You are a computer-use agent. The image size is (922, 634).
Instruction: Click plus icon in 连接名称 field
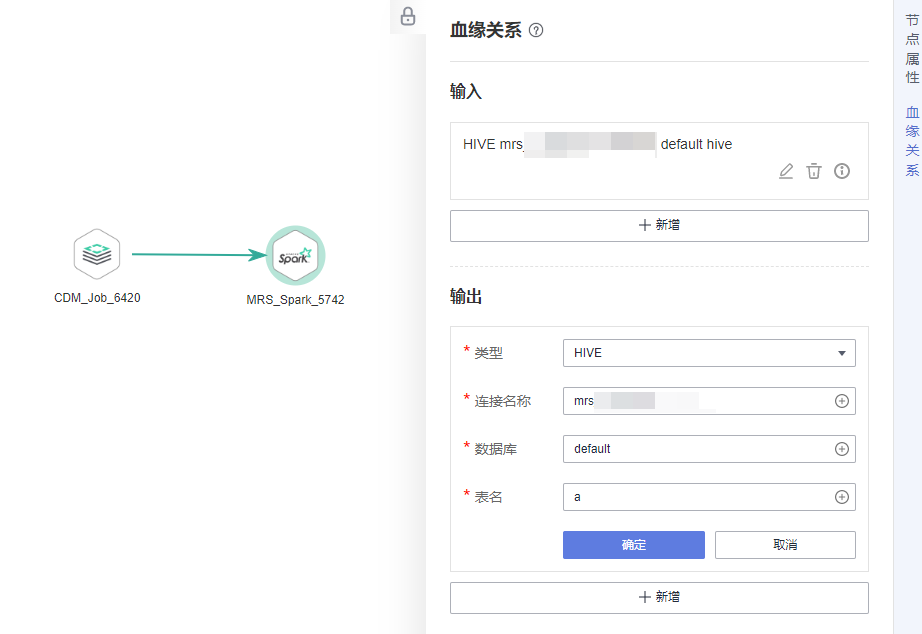click(842, 401)
